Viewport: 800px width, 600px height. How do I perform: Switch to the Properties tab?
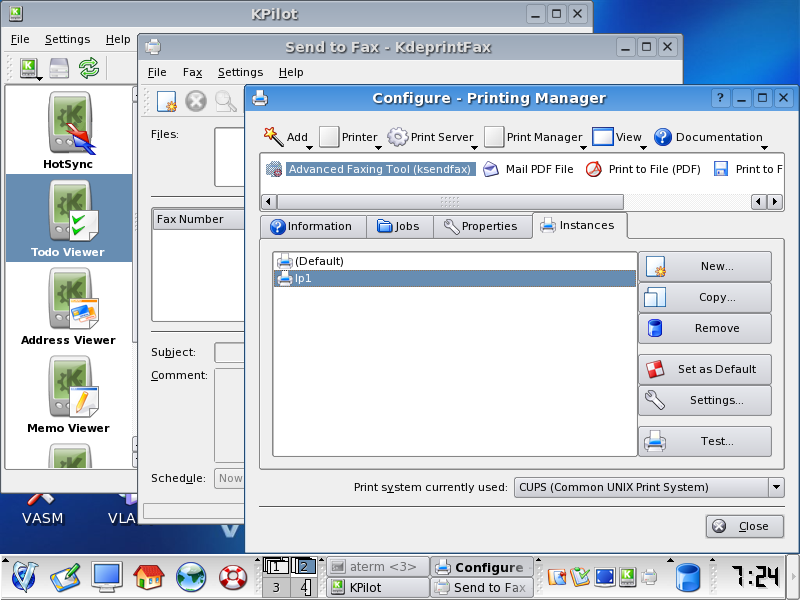coord(481,226)
